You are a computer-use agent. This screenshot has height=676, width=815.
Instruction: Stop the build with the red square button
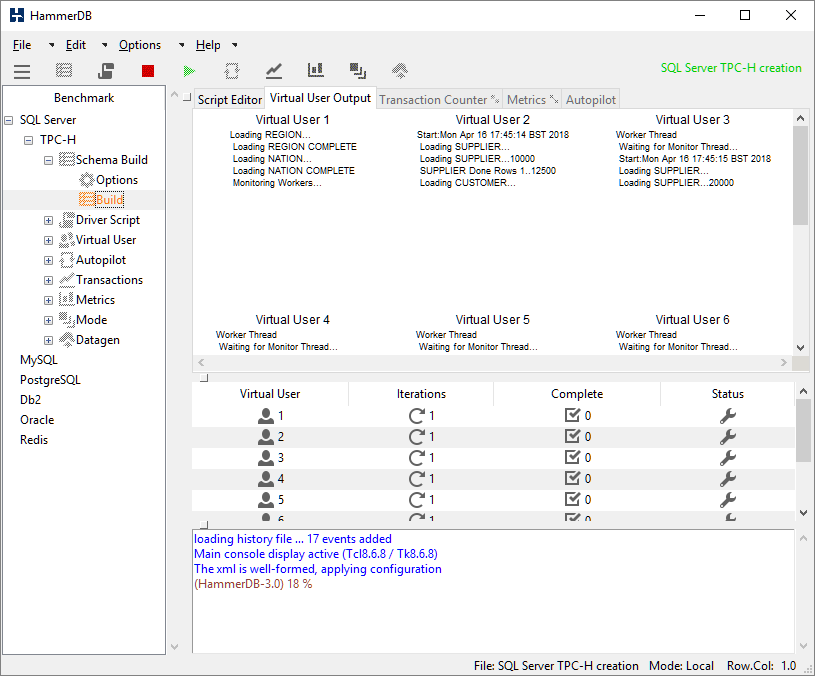(x=148, y=71)
